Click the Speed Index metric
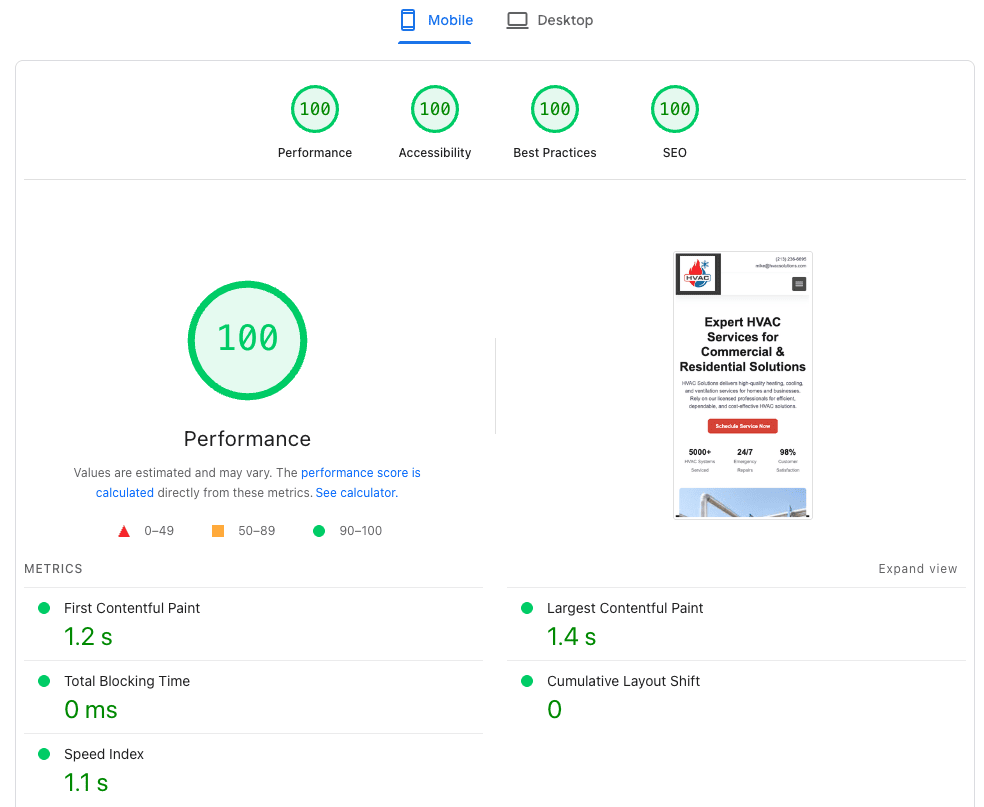The width and height of the screenshot is (984, 807). point(104,754)
